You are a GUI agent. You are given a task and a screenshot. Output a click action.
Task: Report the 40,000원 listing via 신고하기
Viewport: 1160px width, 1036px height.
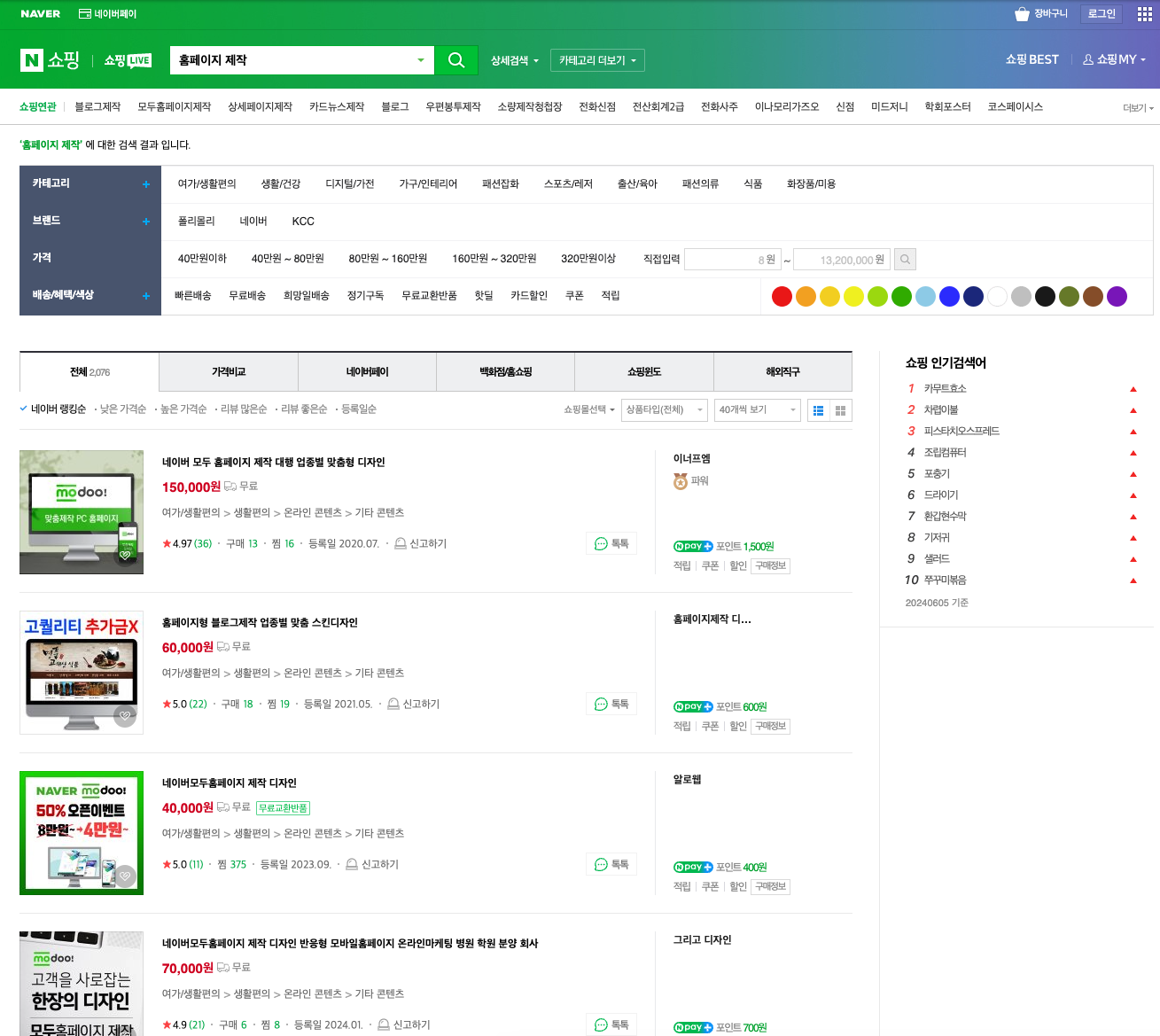point(372,865)
